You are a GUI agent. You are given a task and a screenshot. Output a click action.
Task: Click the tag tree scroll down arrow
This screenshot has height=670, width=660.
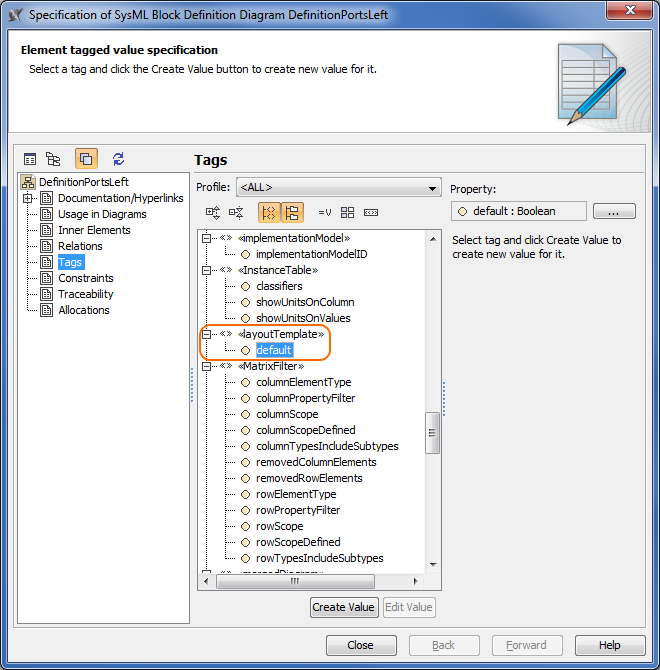coord(433,565)
